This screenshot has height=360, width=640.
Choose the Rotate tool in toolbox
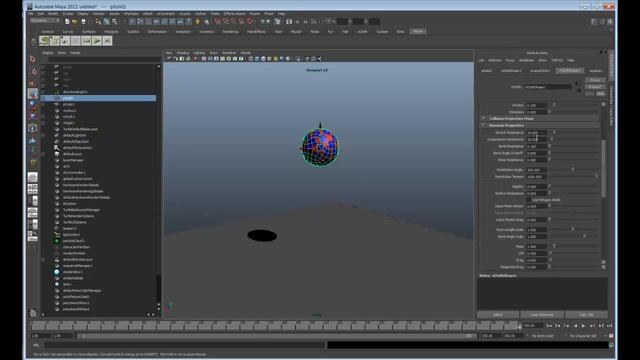click(33, 104)
